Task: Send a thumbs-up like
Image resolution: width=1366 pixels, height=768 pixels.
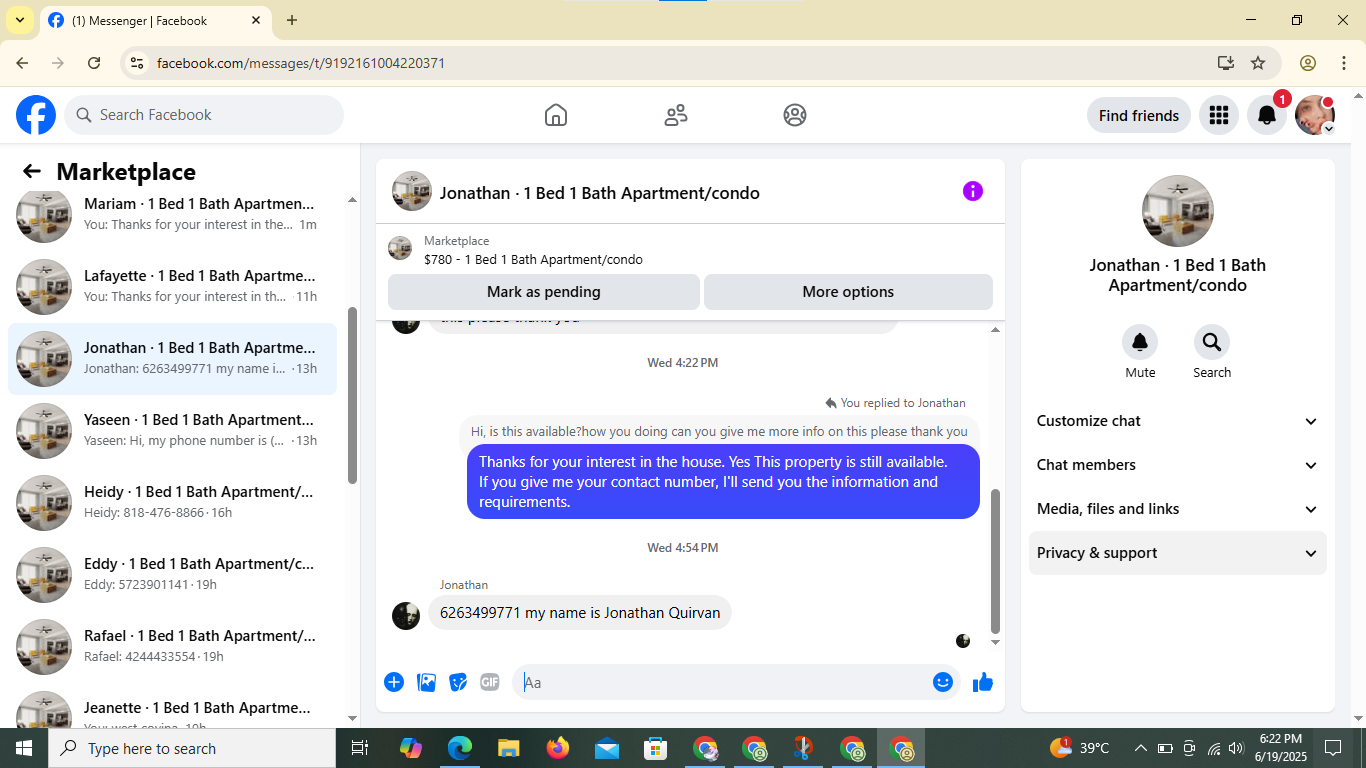Action: 983,682
